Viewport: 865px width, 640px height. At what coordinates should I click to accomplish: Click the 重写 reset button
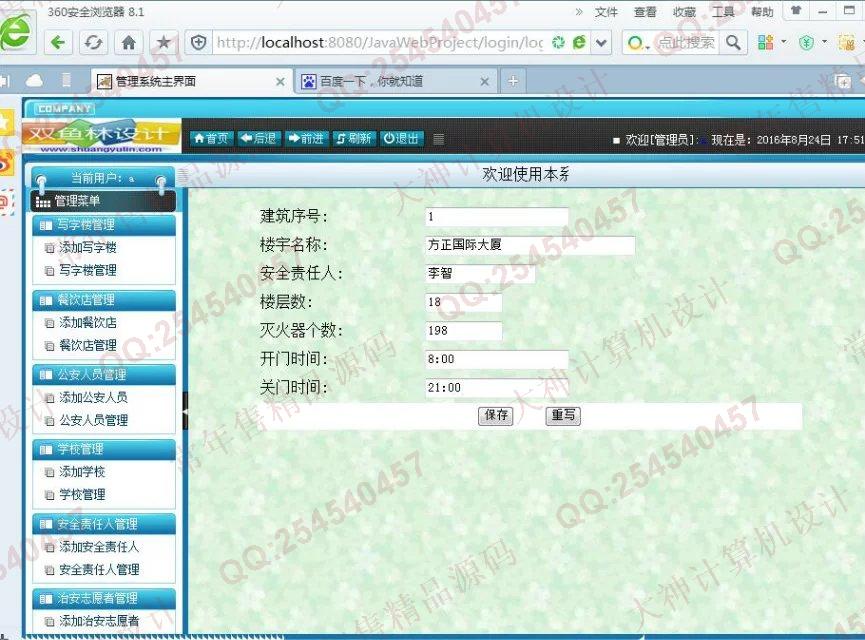(563, 415)
